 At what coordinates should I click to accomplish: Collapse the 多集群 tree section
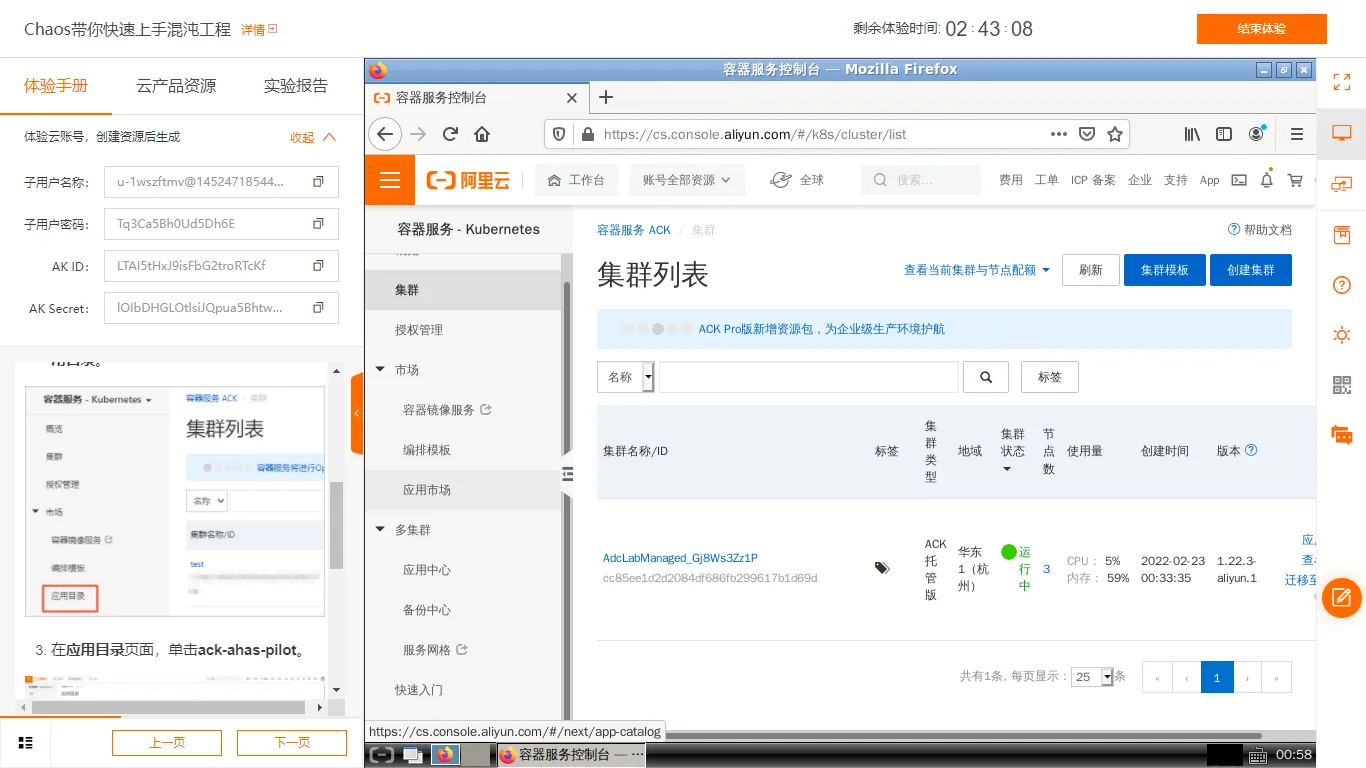[x=380, y=530]
